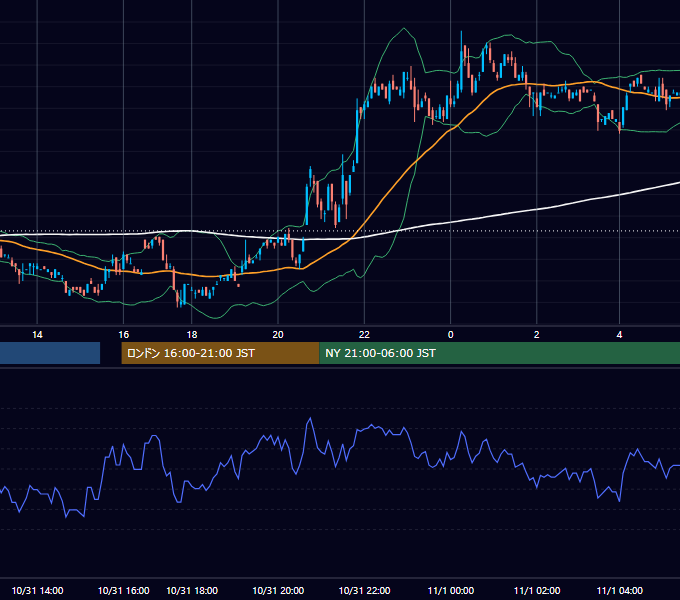Image resolution: width=680 pixels, height=600 pixels.
Task: Click hour label 14 under price chart
Action: tap(37, 334)
